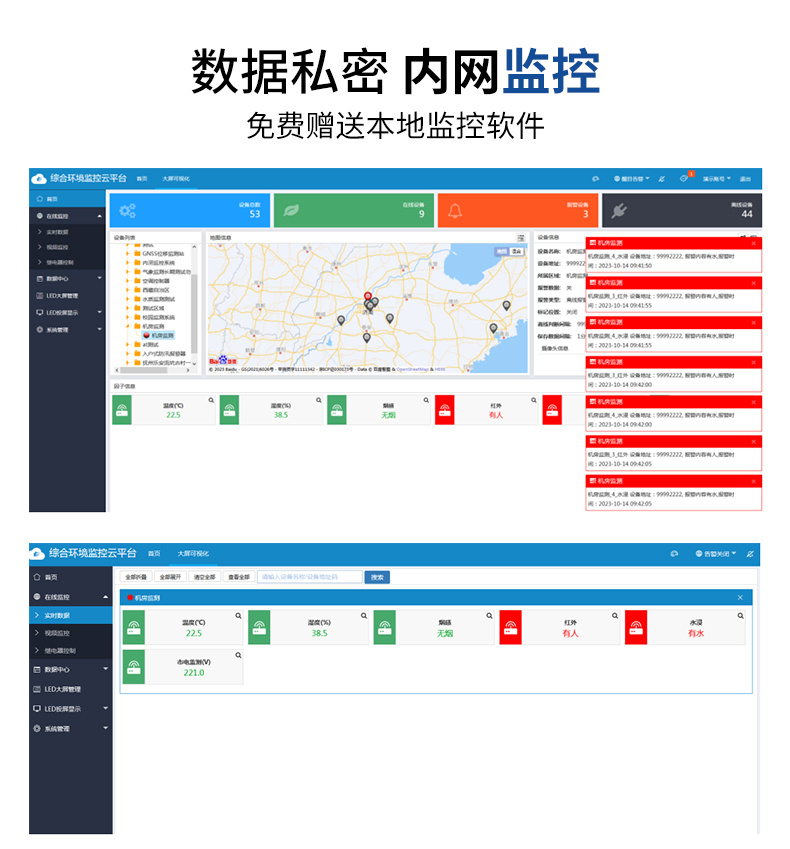Click the magnifier icon on the 水浸 card
This screenshot has width=790, height=849.
point(741,616)
